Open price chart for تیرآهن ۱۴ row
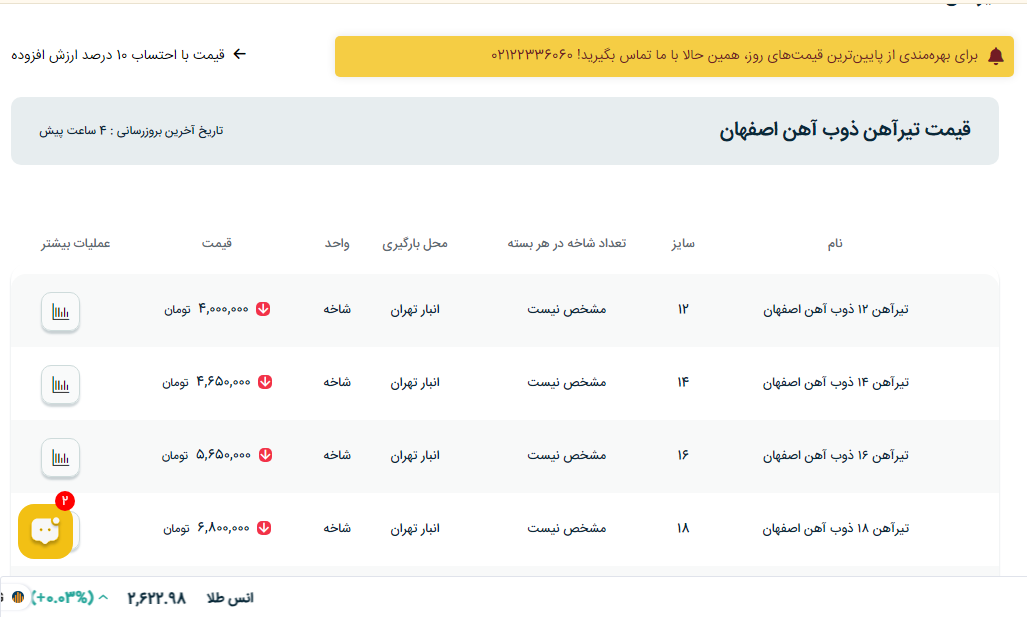 pos(60,384)
